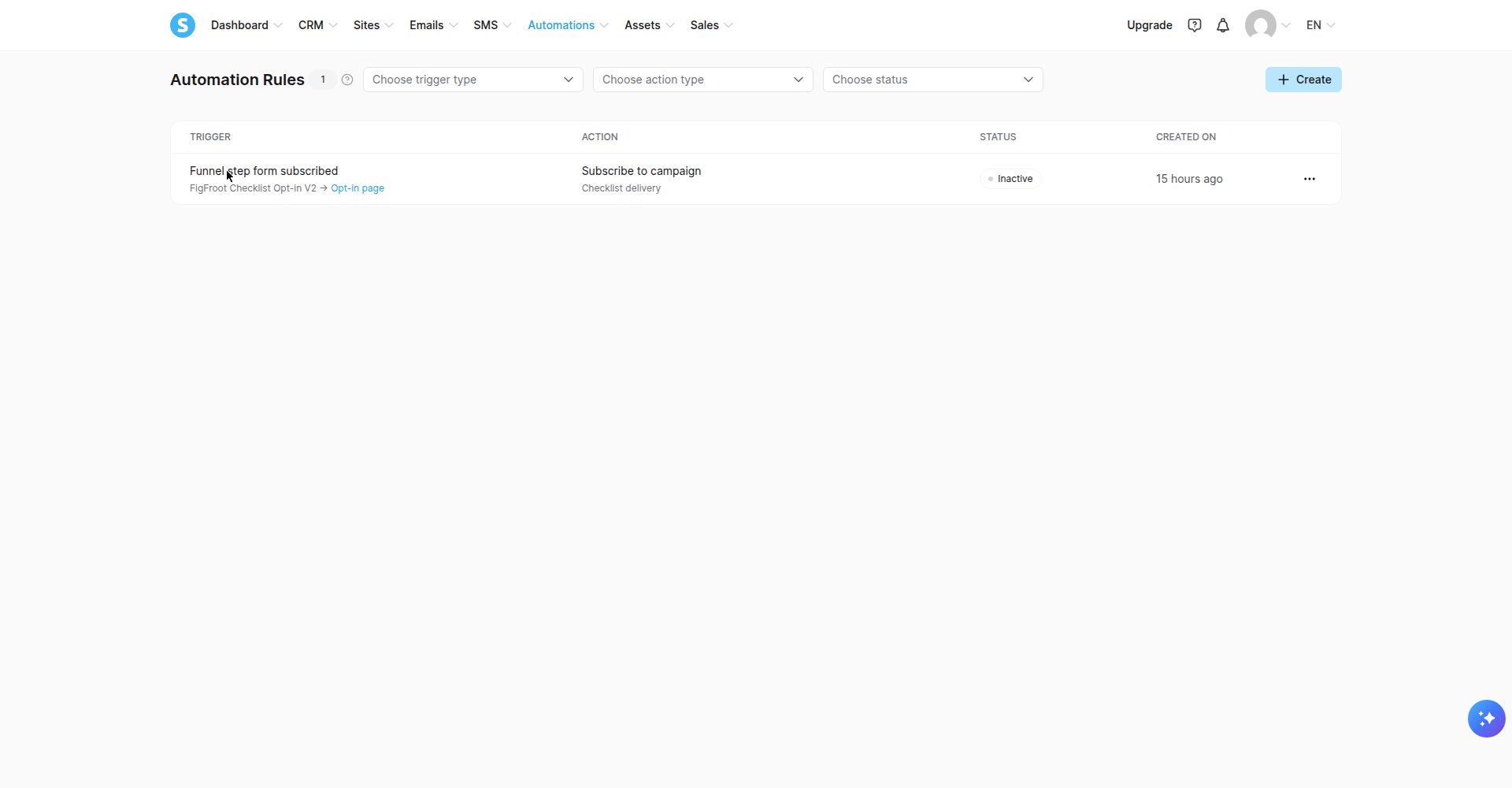Click the TRIGGER column header
This screenshot has width=1512, height=788.
click(210, 137)
